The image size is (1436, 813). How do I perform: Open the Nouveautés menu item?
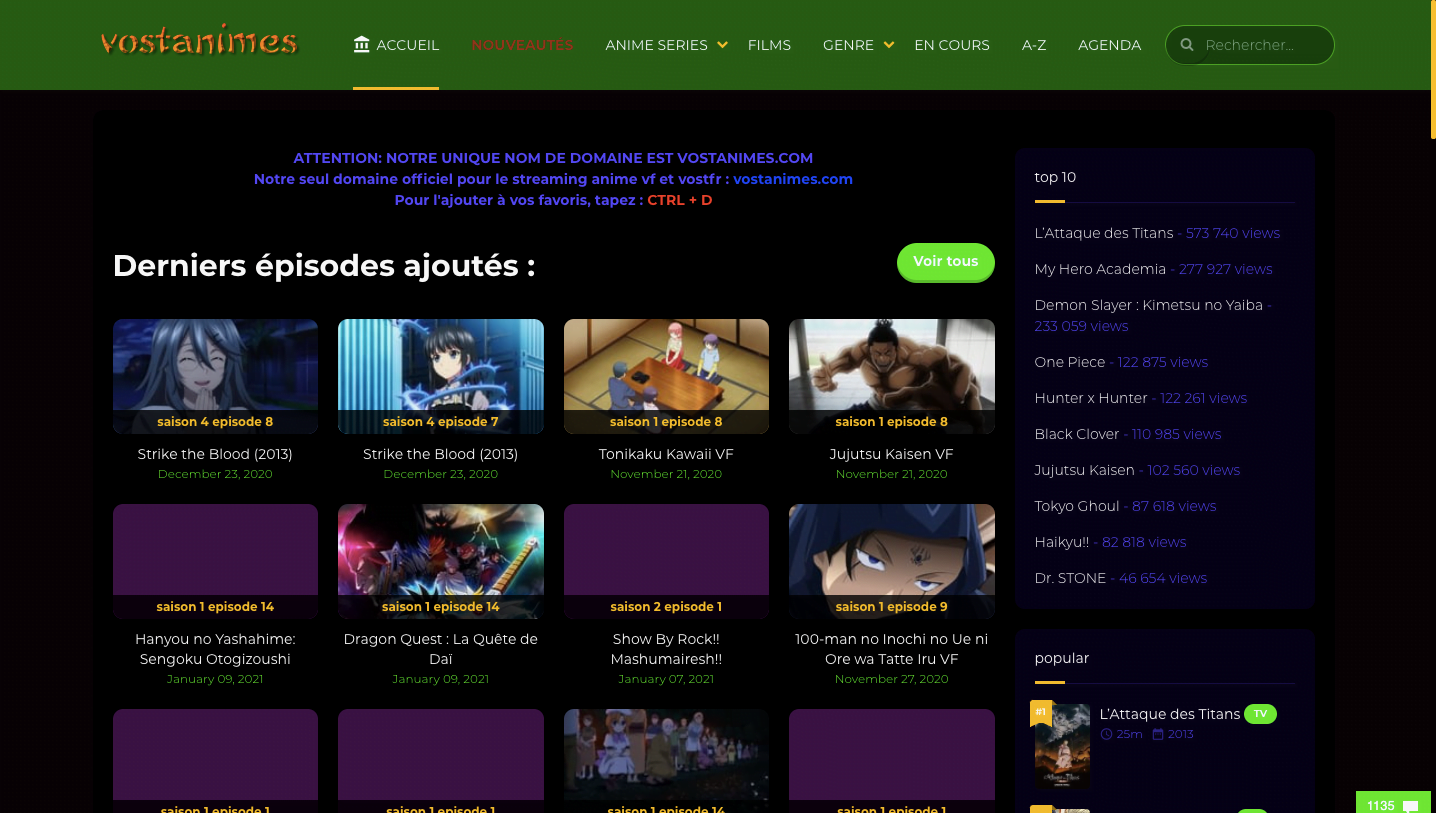coord(522,45)
